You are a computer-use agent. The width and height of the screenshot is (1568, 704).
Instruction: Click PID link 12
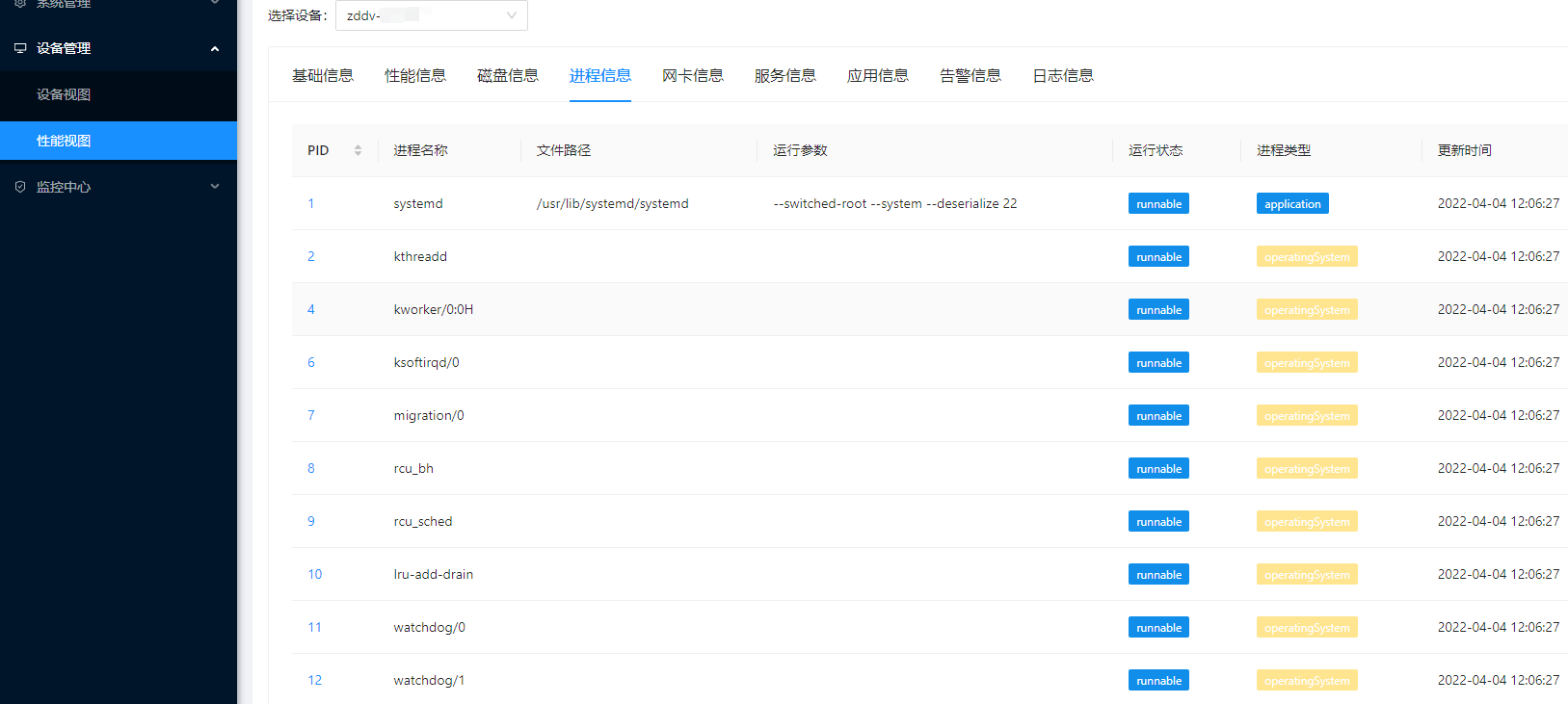315,680
